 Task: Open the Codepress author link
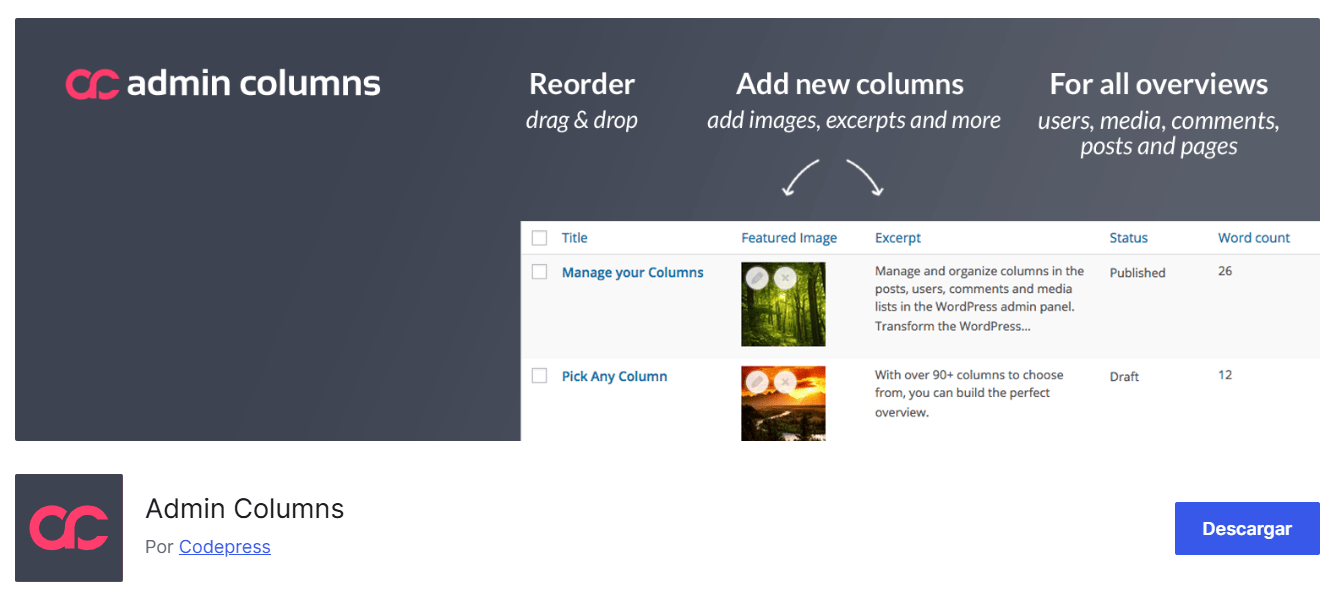tap(224, 547)
